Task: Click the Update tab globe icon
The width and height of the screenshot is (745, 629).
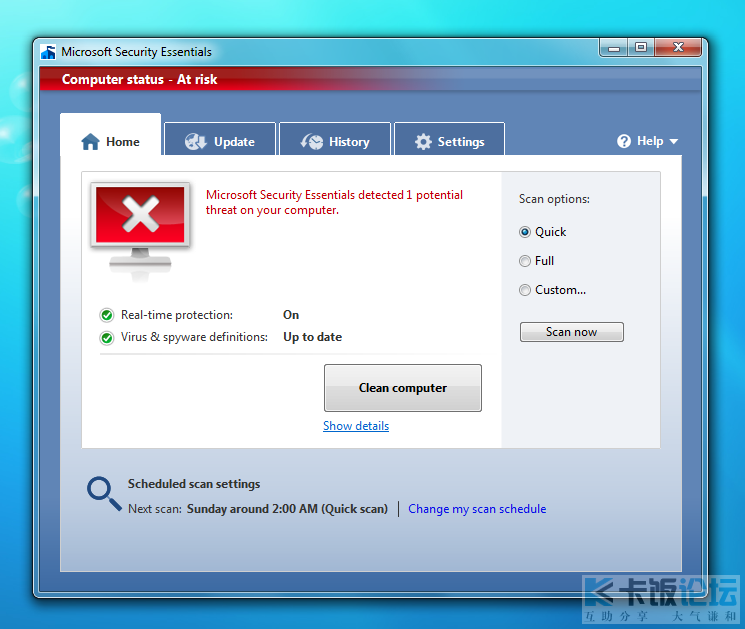Action: [195, 142]
